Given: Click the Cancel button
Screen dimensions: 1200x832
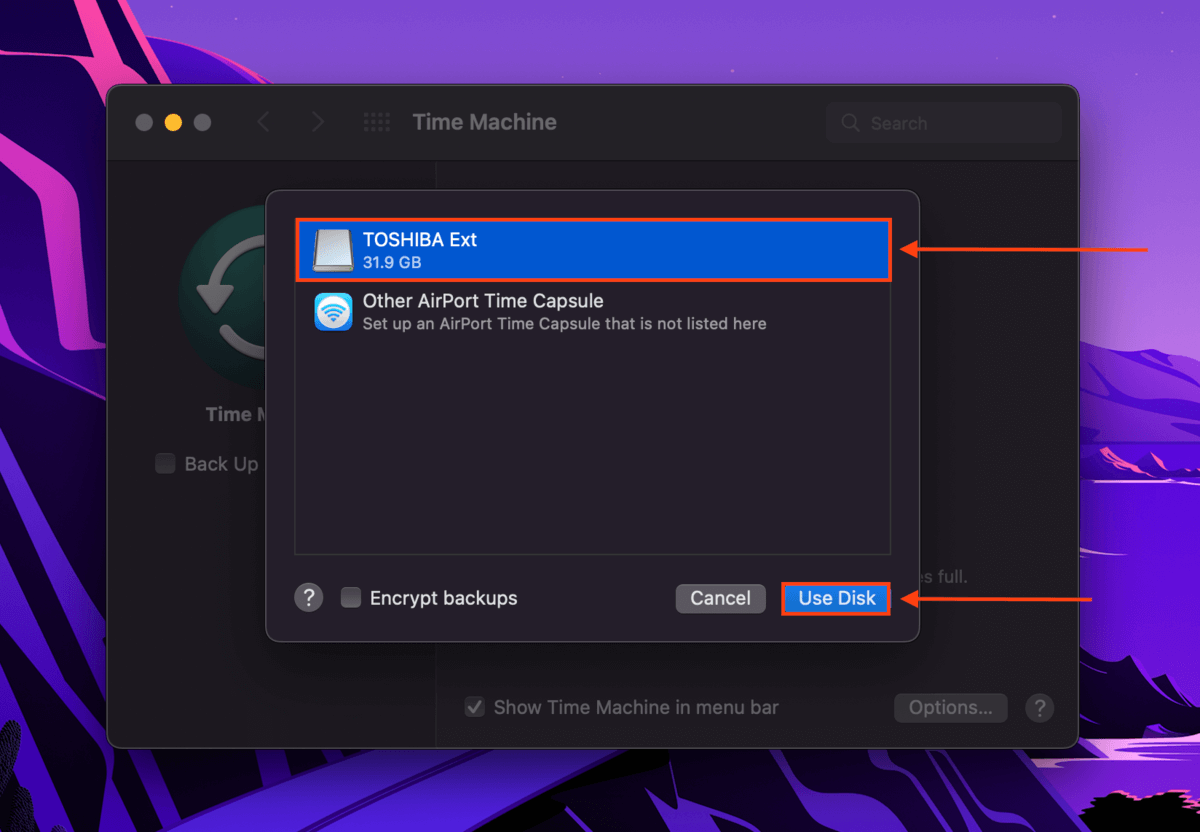Looking at the screenshot, I should [720, 598].
